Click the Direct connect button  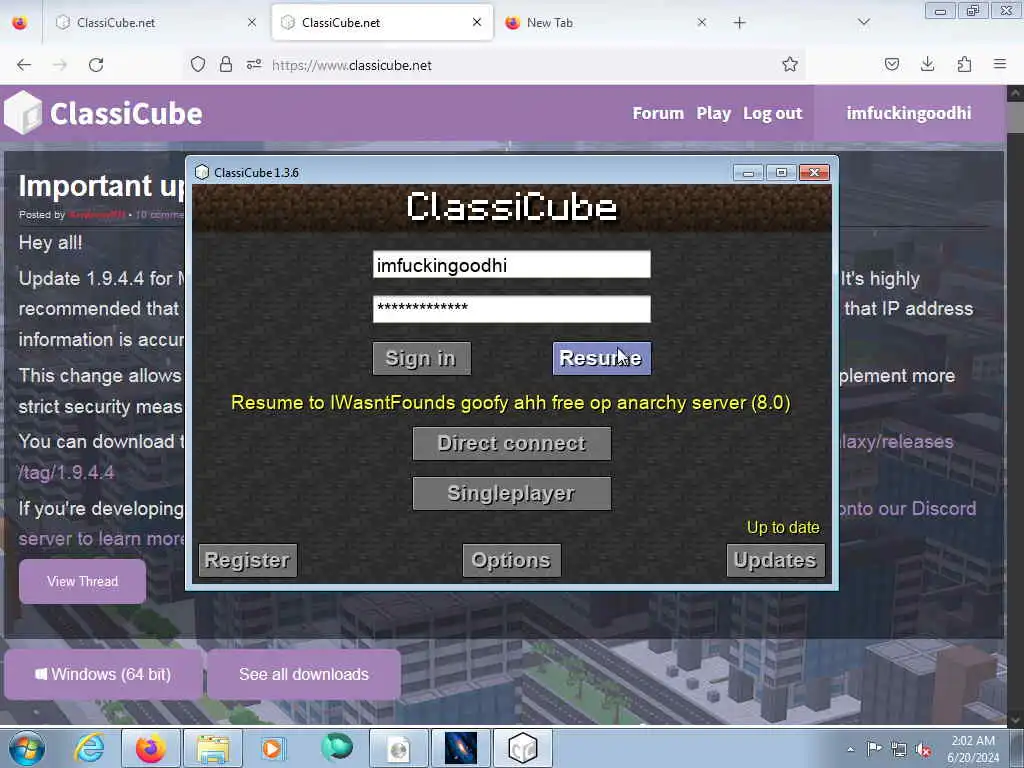click(x=511, y=443)
